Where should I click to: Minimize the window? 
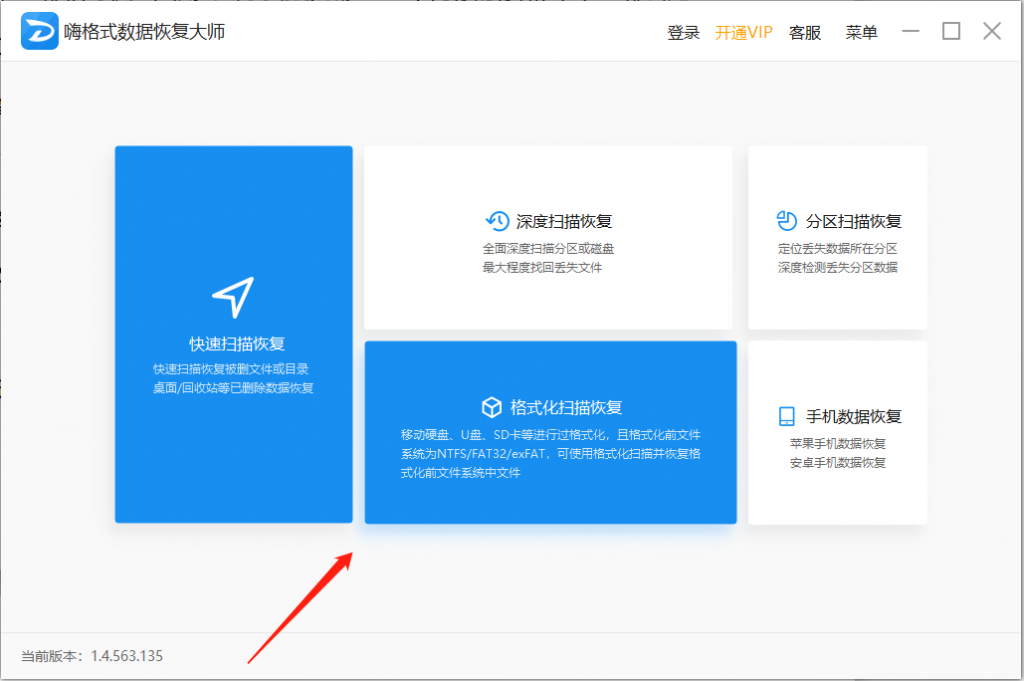click(x=910, y=31)
